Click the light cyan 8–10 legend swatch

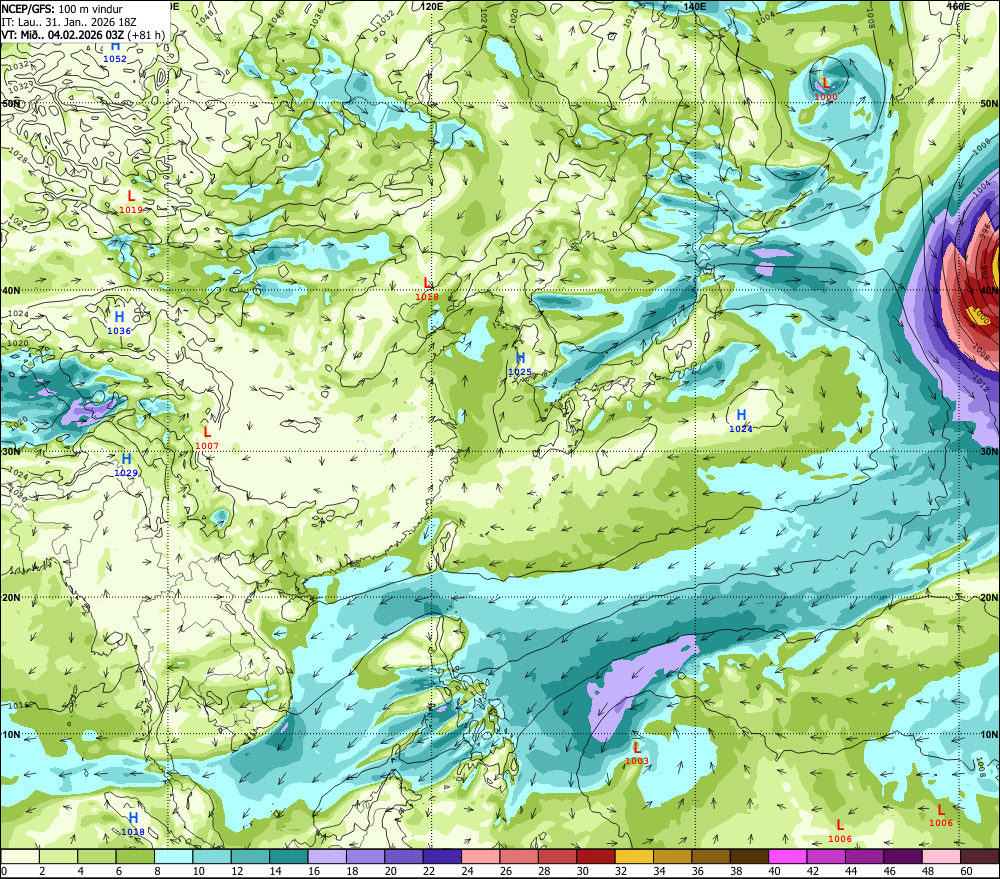[173, 856]
